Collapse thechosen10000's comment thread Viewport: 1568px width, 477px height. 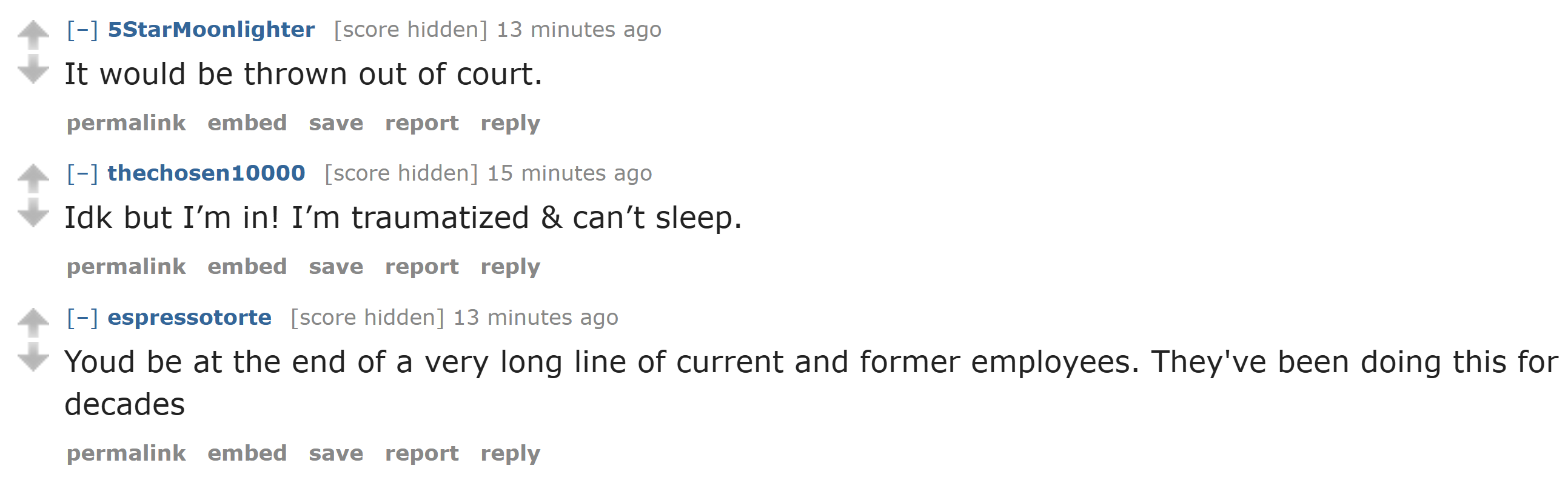pyautogui.click(x=82, y=173)
